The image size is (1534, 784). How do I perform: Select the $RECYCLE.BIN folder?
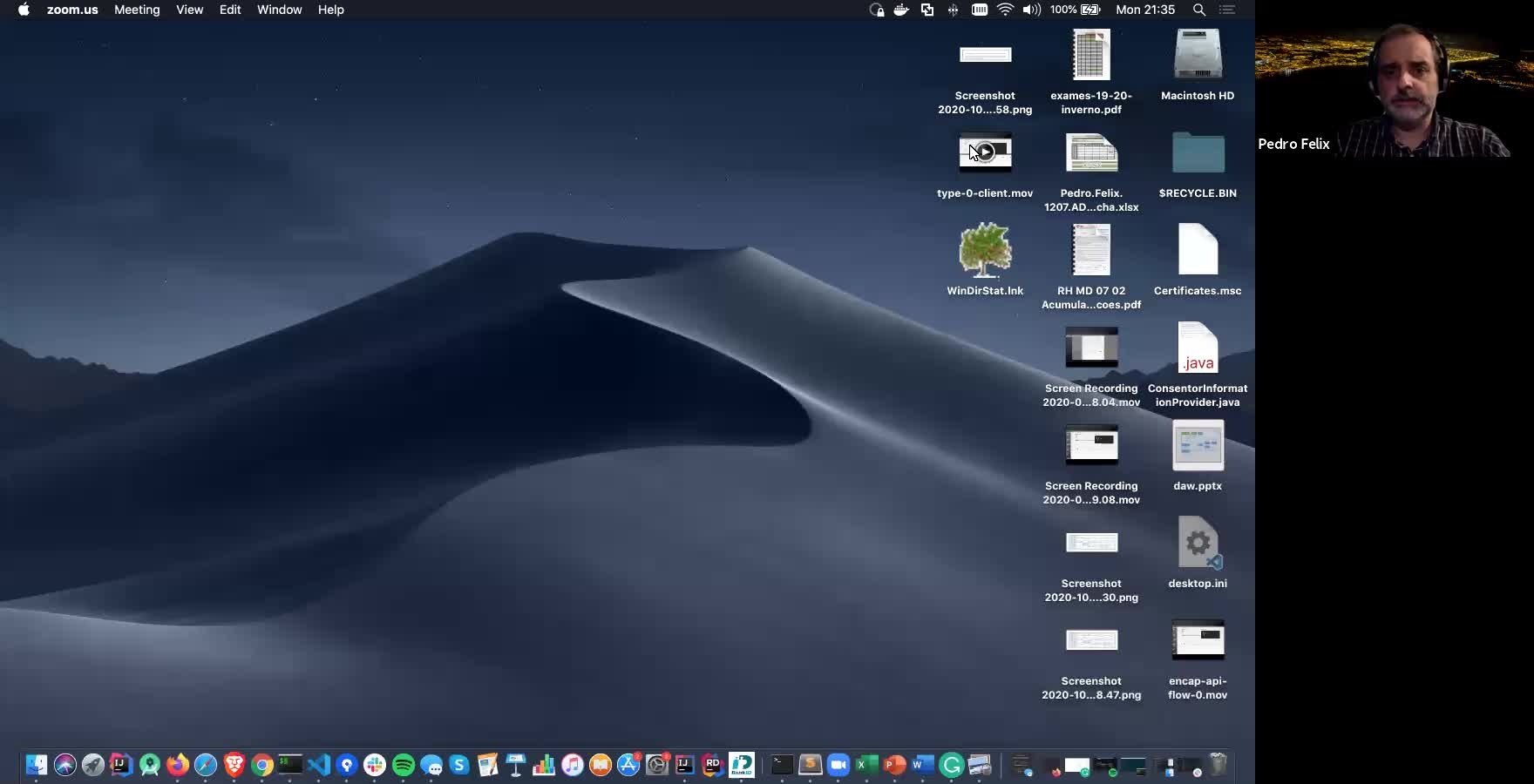point(1198,166)
